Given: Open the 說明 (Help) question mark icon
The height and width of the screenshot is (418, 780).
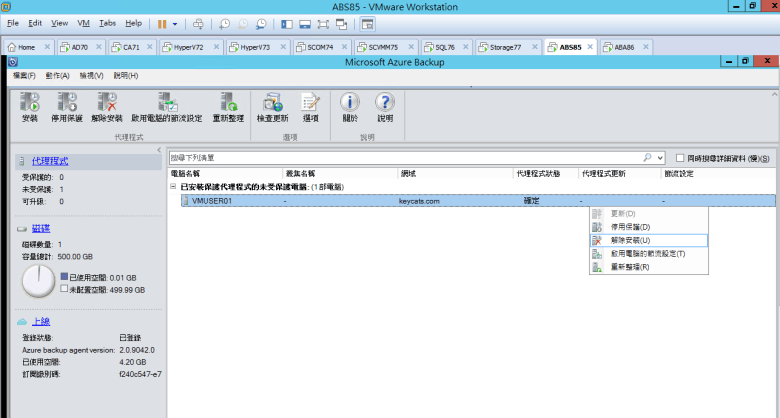Looking at the screenshot, I should [x=385, y=101].
